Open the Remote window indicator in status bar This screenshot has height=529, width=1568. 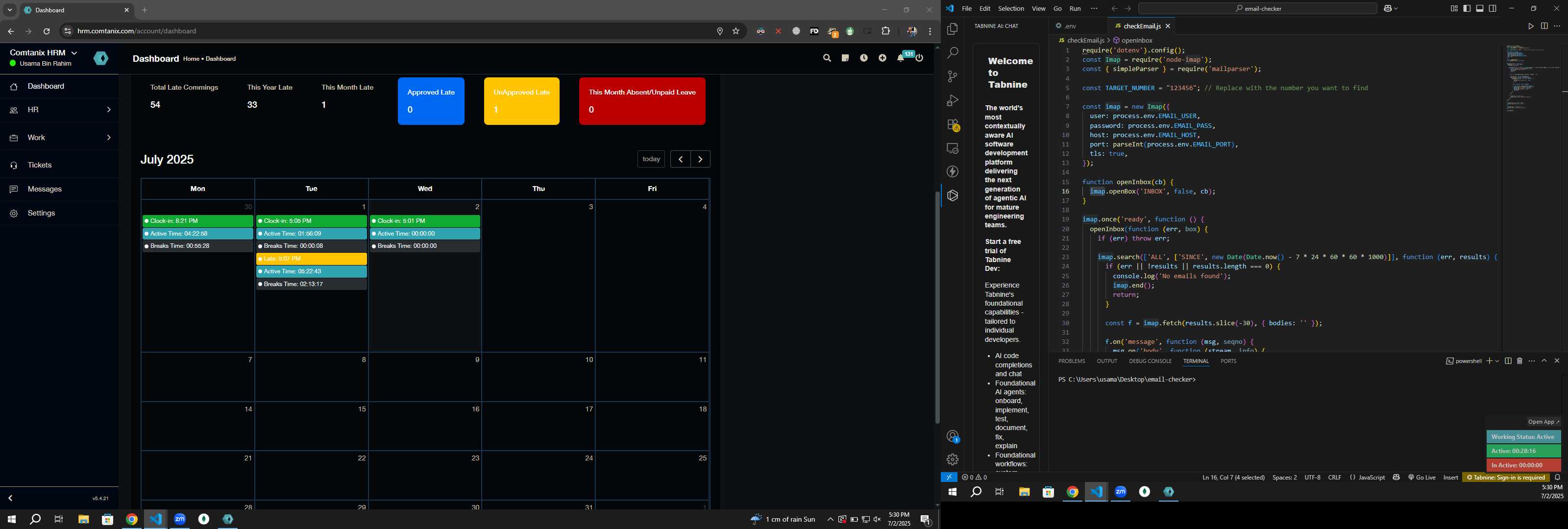(948, 478)
